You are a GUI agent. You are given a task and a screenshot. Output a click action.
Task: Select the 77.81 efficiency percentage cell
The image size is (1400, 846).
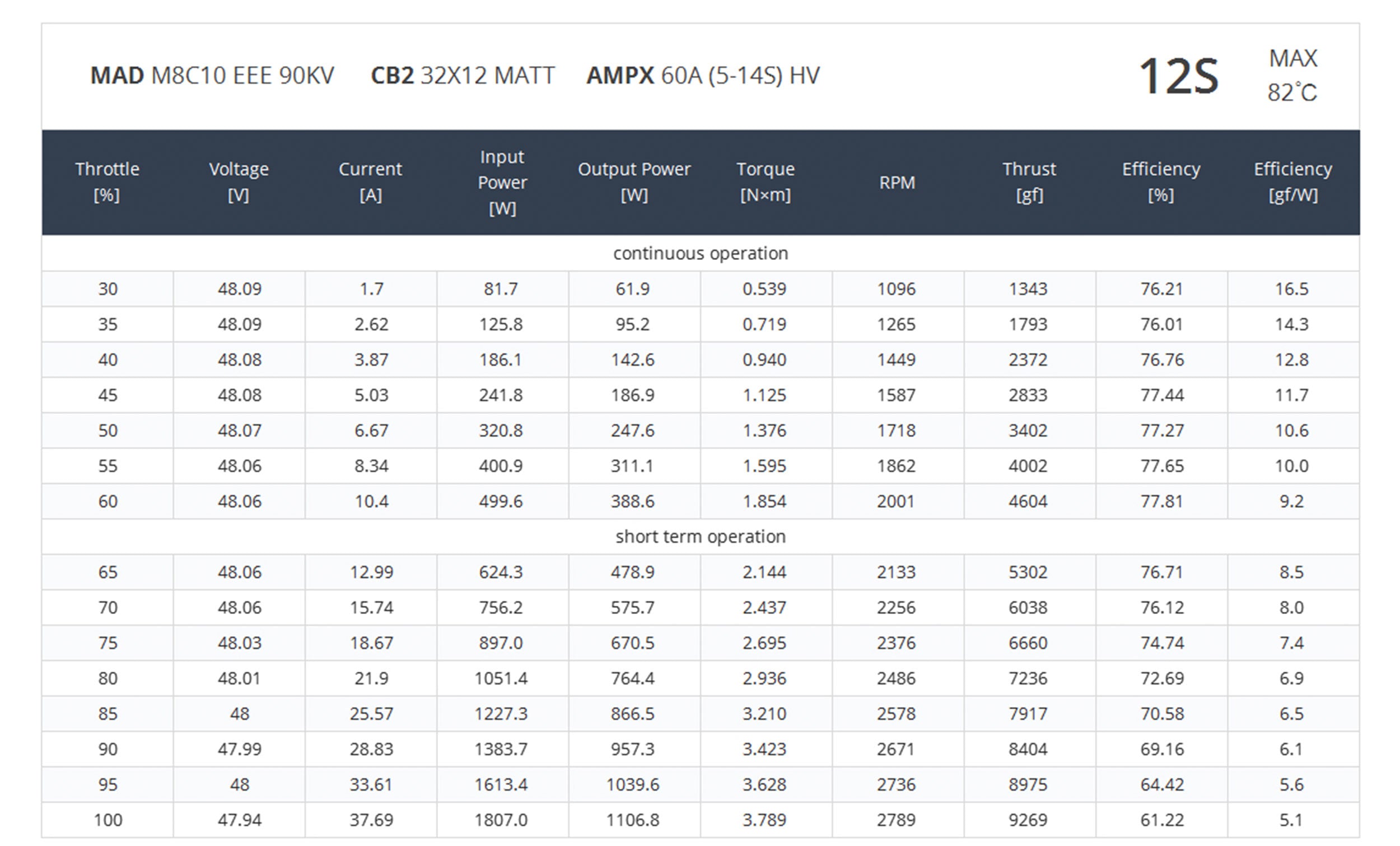(x=1161, y=501)
